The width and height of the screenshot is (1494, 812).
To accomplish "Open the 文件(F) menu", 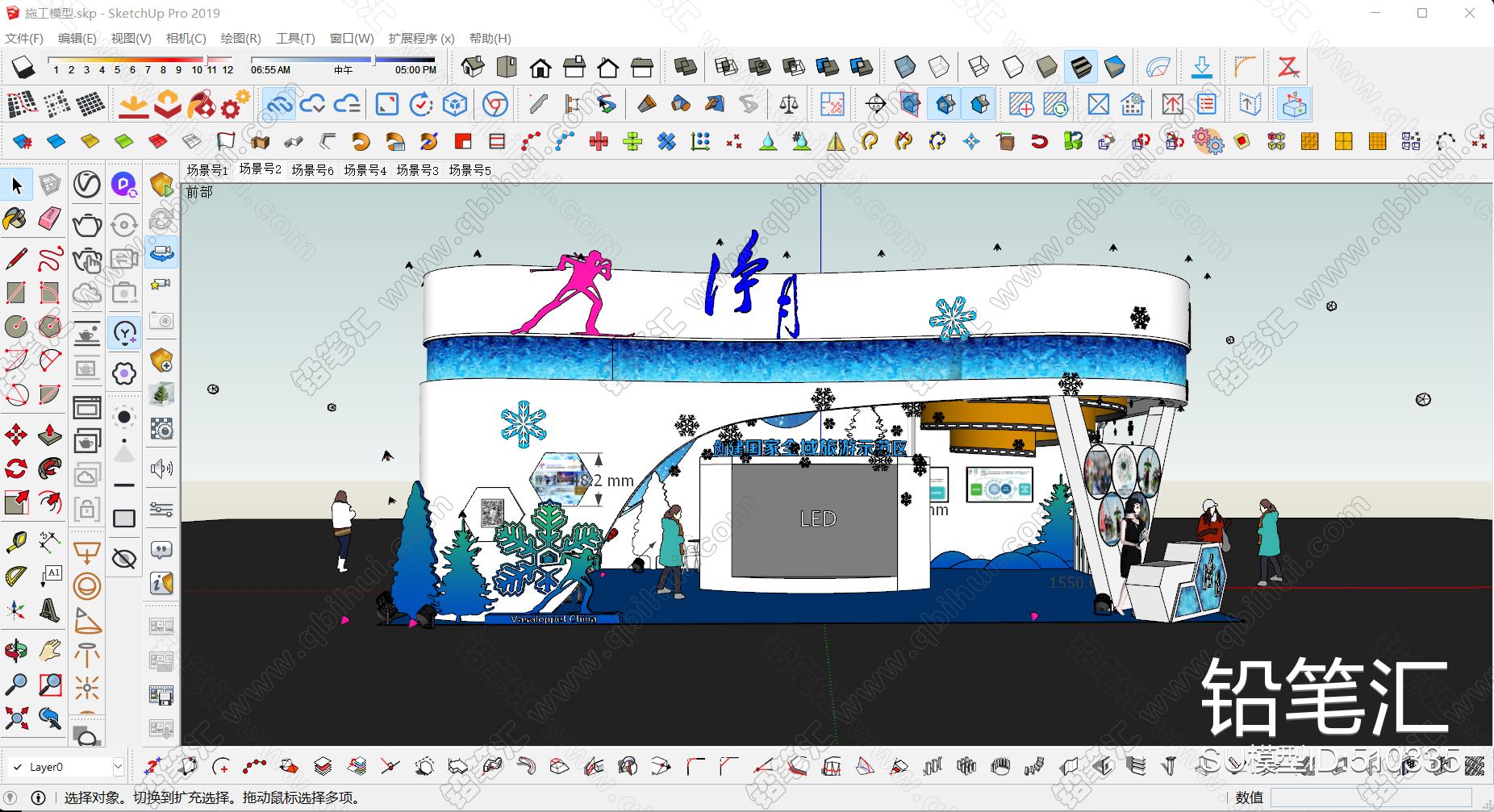I will click(24, 38).
